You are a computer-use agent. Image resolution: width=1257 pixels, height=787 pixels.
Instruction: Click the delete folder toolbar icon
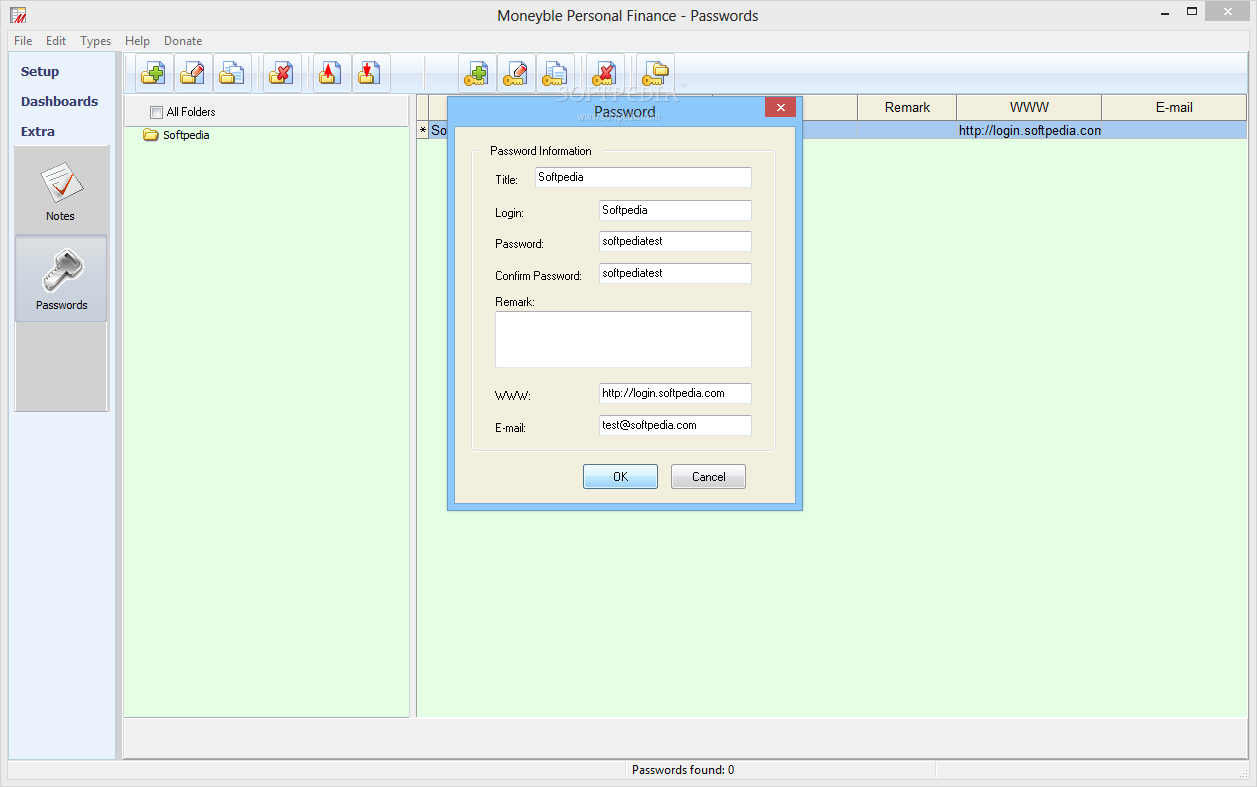[x=283, y=74]
